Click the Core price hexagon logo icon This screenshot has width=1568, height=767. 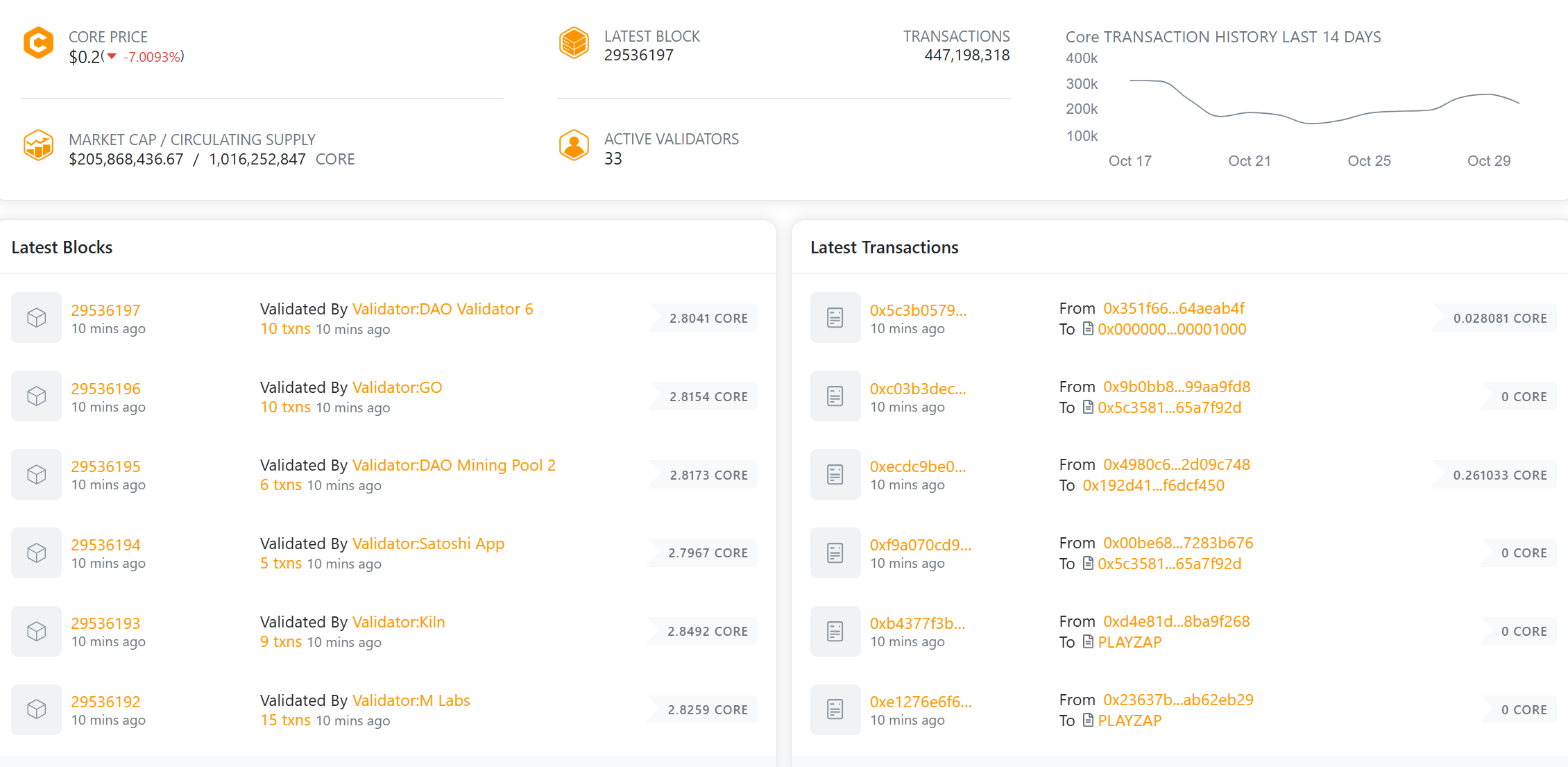point(39,43)
